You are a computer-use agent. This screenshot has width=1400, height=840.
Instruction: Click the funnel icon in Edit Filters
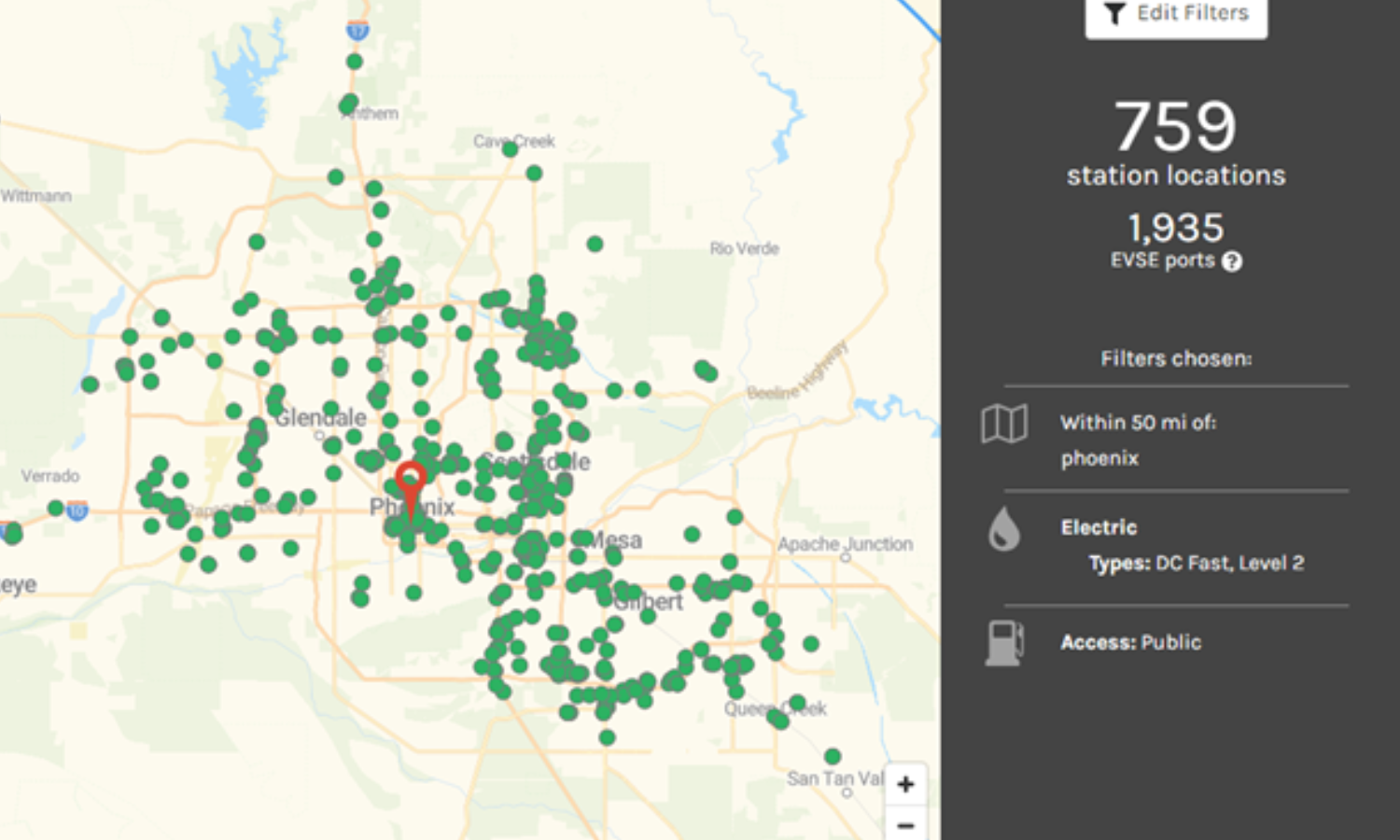1114,13
